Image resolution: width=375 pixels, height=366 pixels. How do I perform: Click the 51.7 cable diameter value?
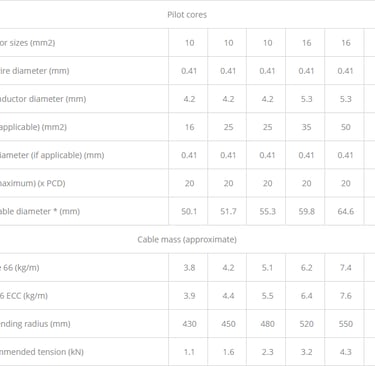tap(228, 211)
